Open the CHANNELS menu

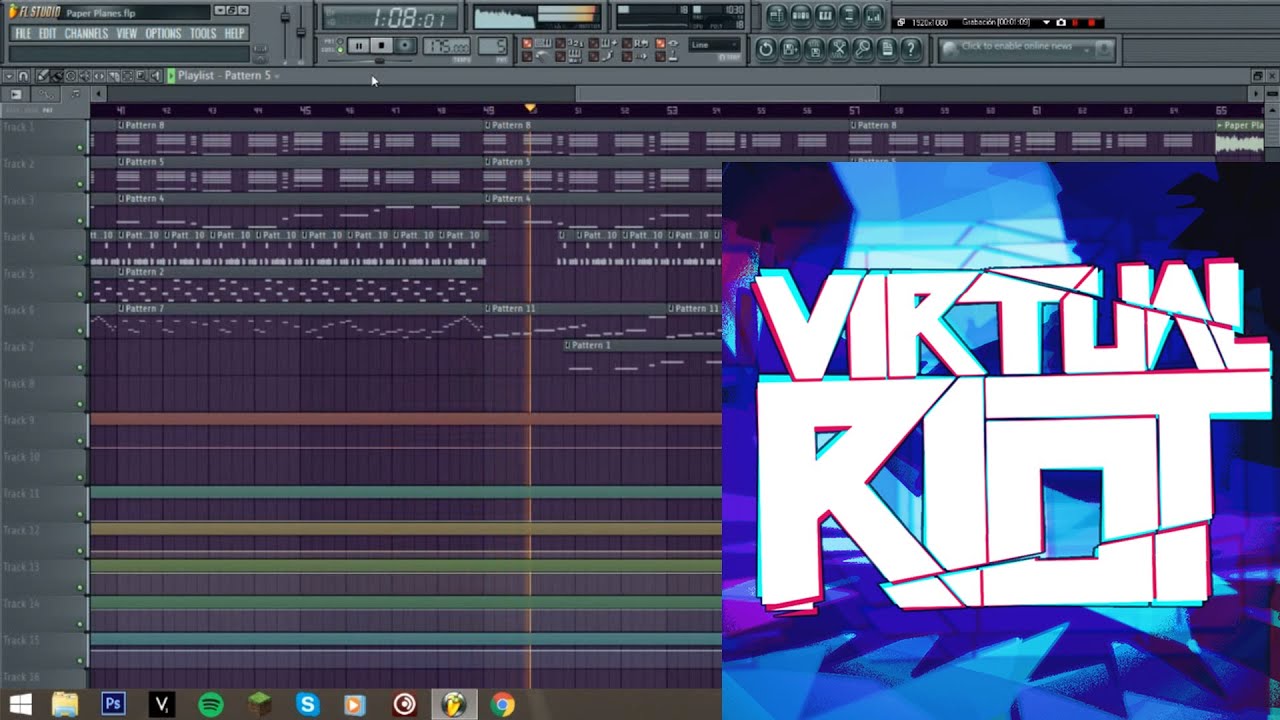(86, 33)
